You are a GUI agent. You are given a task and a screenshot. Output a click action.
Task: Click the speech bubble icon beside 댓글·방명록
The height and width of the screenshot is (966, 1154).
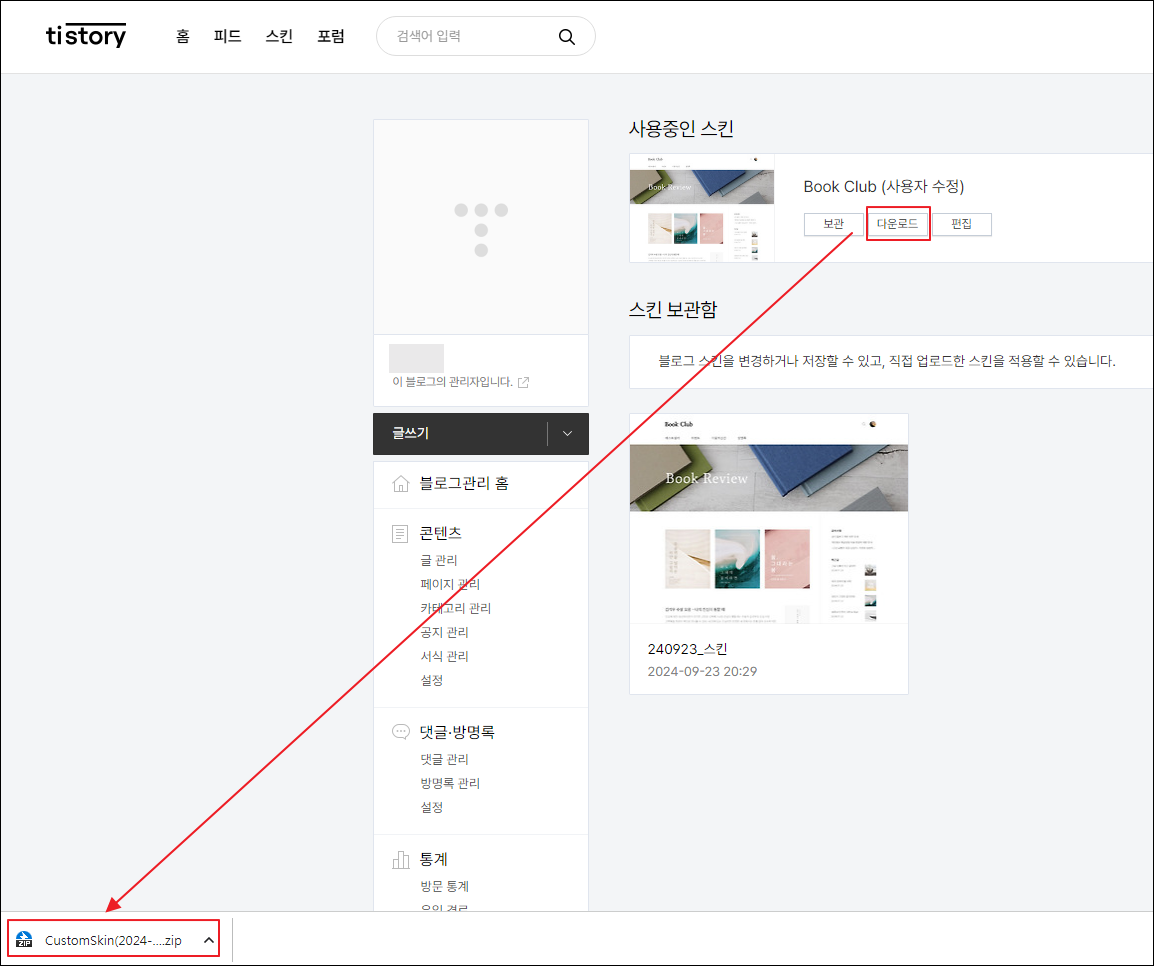(x=400, y=731)
